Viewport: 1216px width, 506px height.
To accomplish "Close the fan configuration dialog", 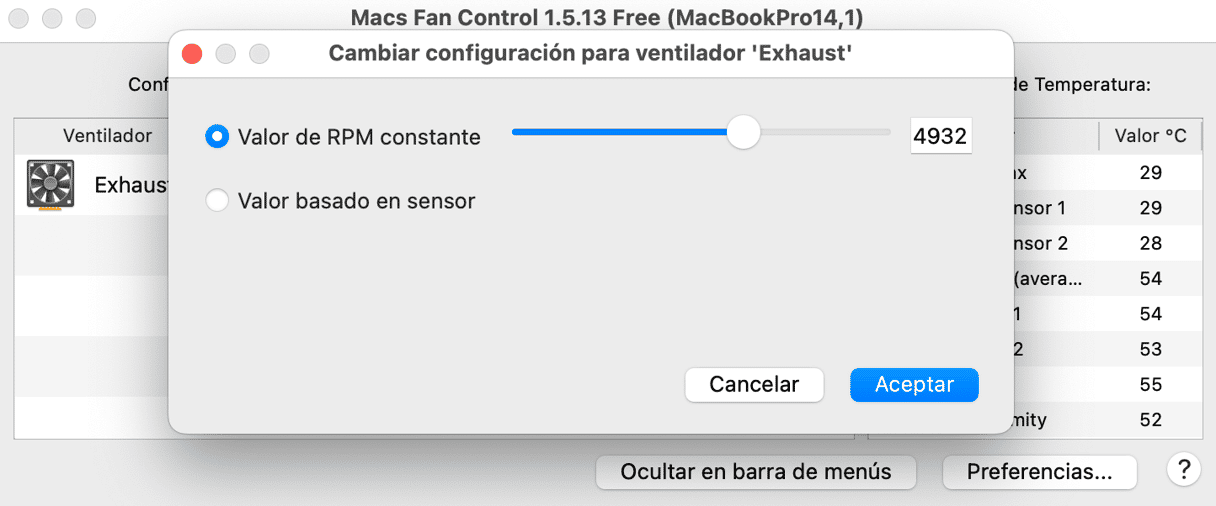I will click(192, 54).
